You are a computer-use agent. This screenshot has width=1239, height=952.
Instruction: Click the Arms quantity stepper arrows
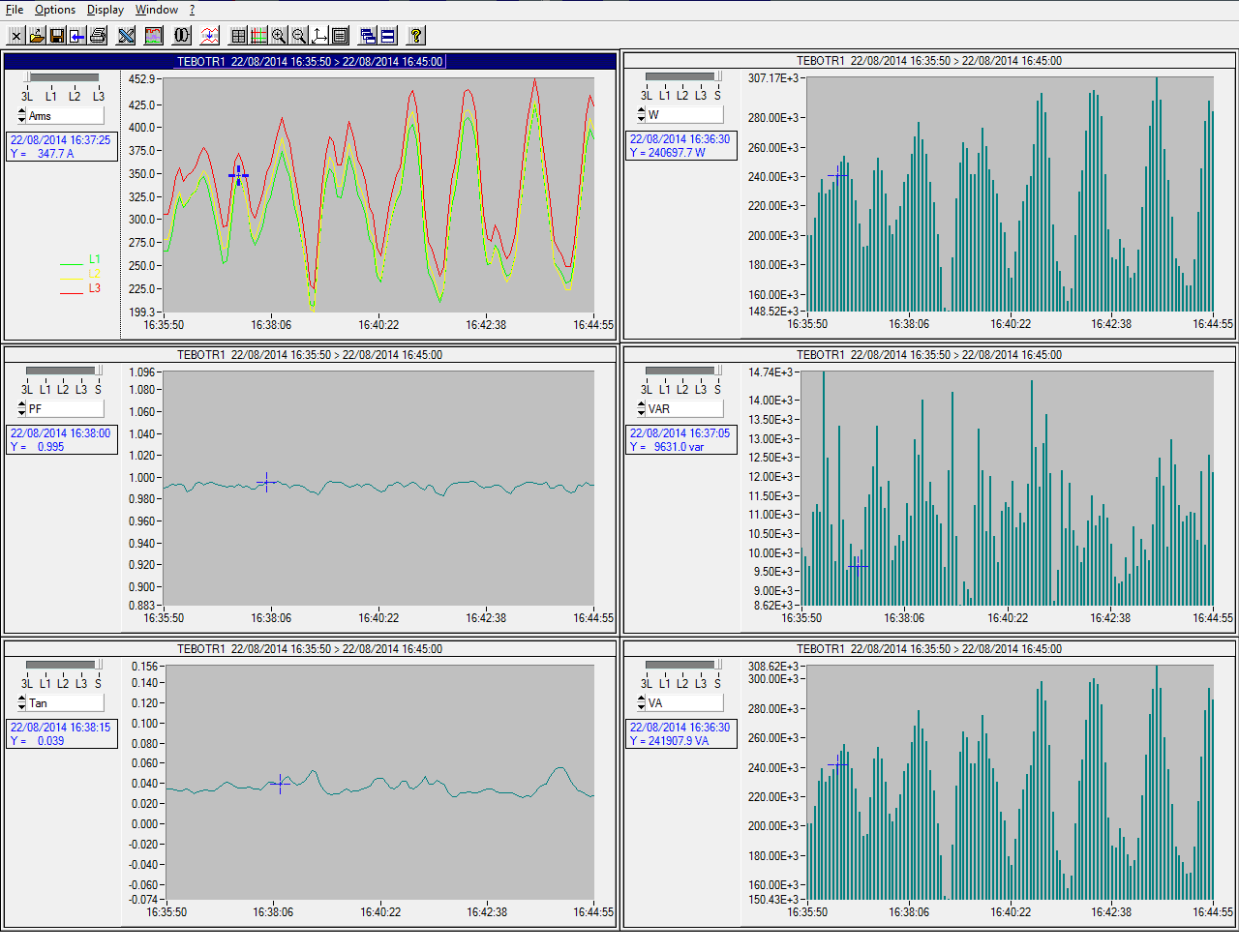(x=21, y=116)
